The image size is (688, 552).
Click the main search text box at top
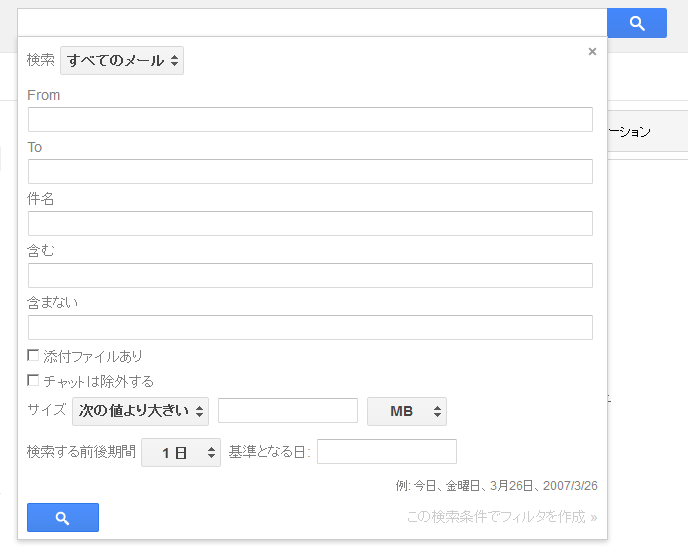pyautogui.click(x=312, y=23)
